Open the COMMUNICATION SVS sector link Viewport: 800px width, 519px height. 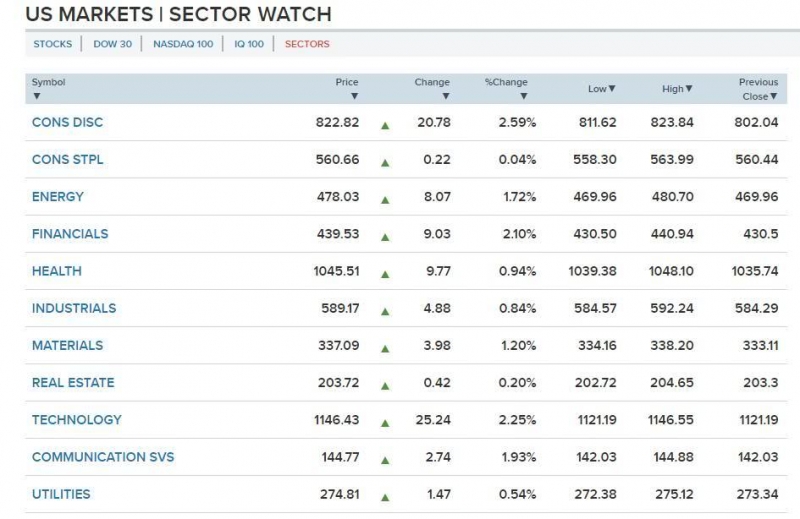click(103, 457)
